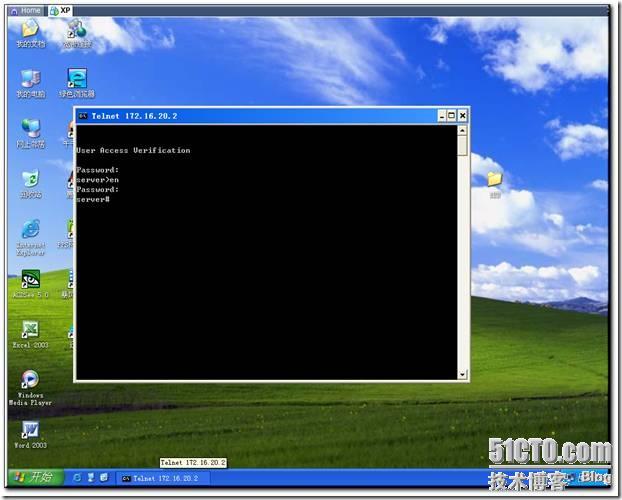Click the Telnet window title-bar console icon
622x500 pixels.
tap(83, 116)
